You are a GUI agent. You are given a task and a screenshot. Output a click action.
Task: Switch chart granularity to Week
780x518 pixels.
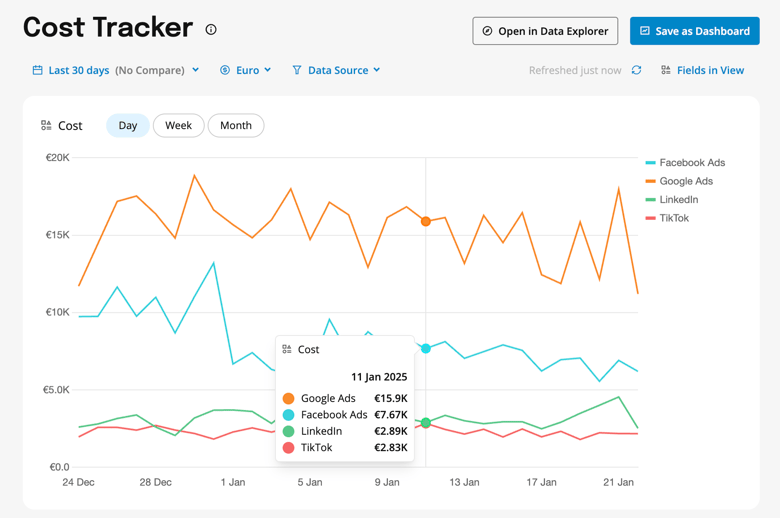coord(178,126)
